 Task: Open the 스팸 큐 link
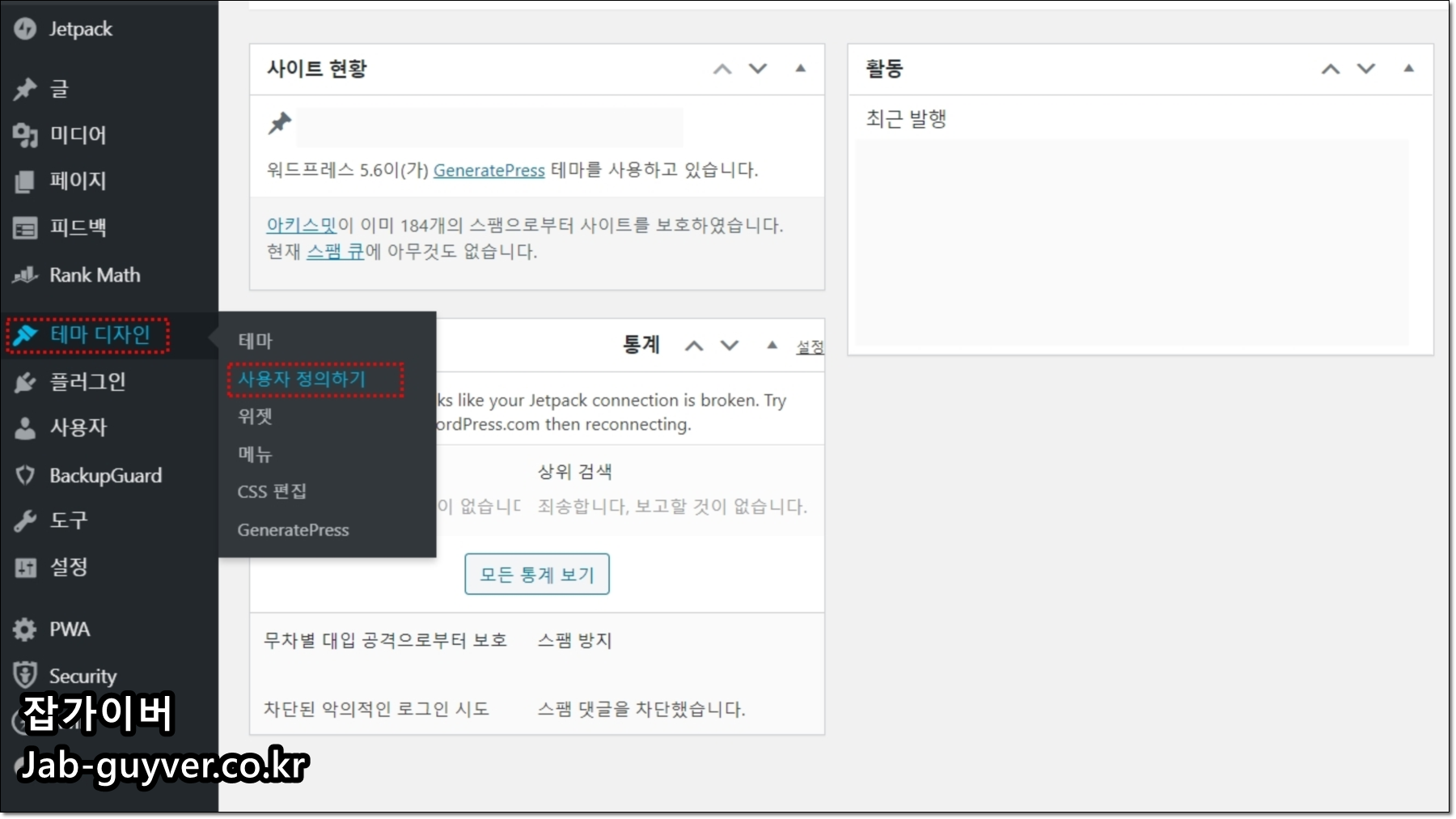tap(336, 252)
